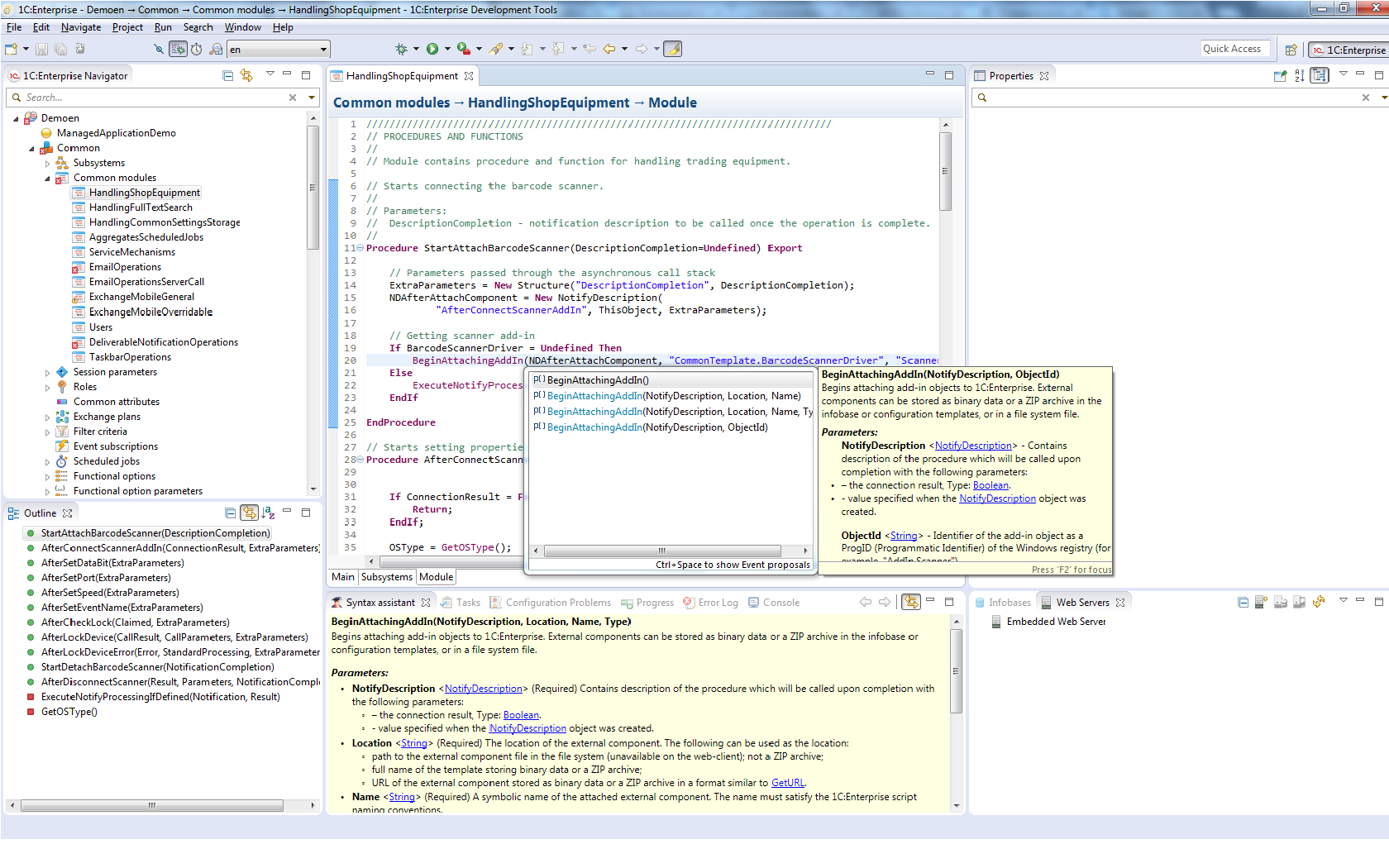Expand the Scheduled jobs tree node
The image size is (1389, 868).
coord(47,461)
